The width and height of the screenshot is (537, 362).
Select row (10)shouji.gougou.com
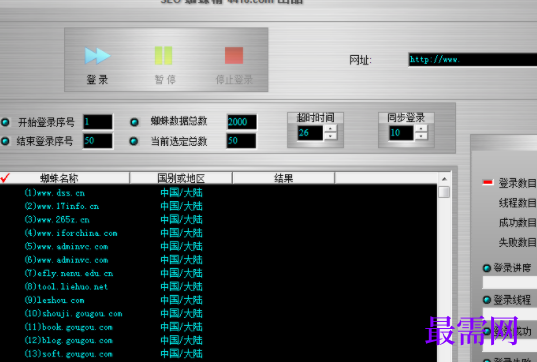point(218,314)
